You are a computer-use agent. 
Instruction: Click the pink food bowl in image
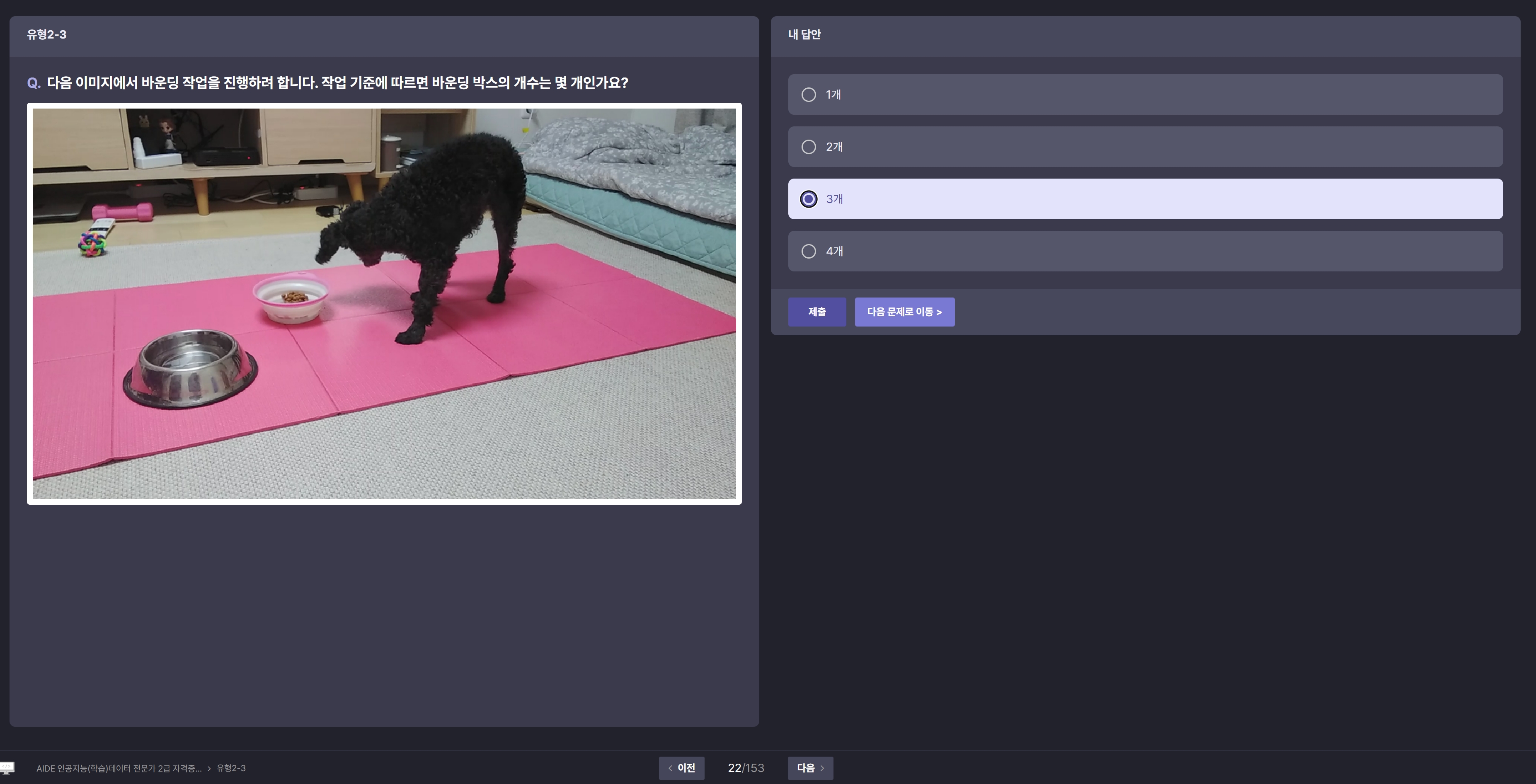[291, 297]
